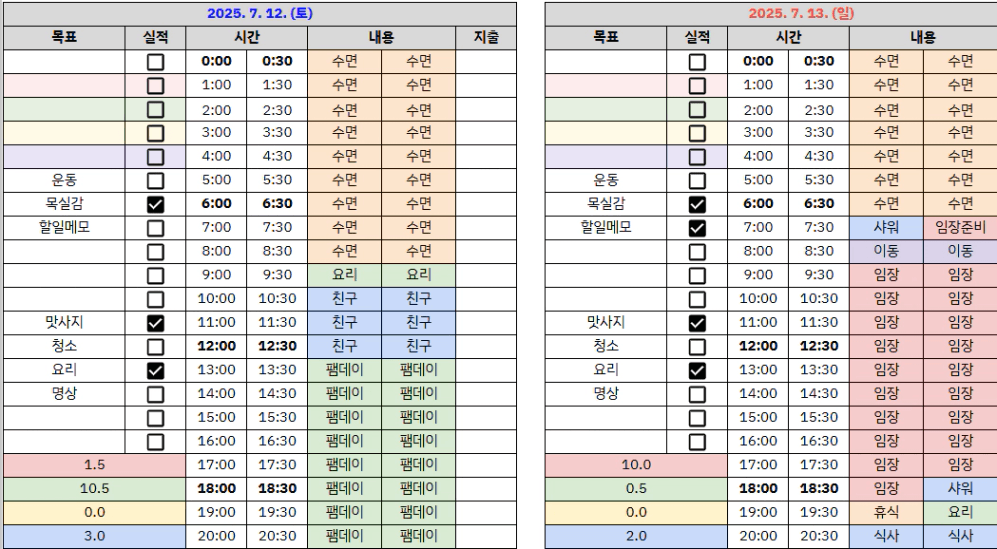
Task: Tick the 운동 checkbox in the July 12 table
Action: click(155, 181)
